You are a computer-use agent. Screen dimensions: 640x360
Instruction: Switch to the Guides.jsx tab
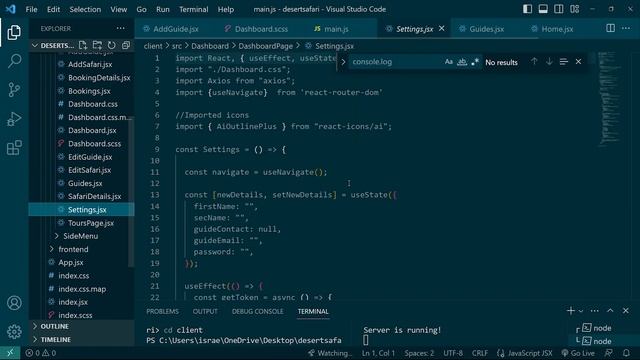coord(487,29)
